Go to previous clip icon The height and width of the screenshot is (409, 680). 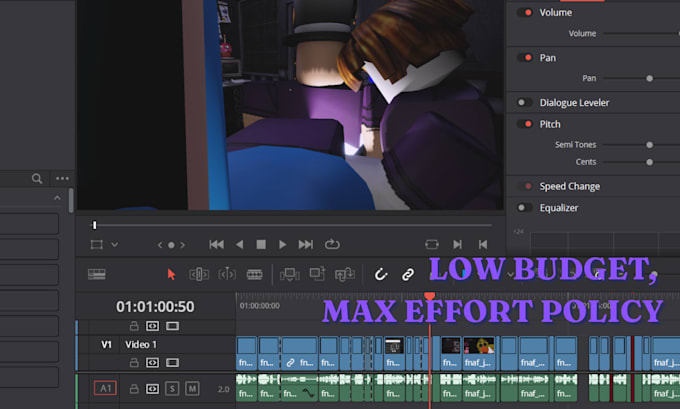(x=483, y=245)
